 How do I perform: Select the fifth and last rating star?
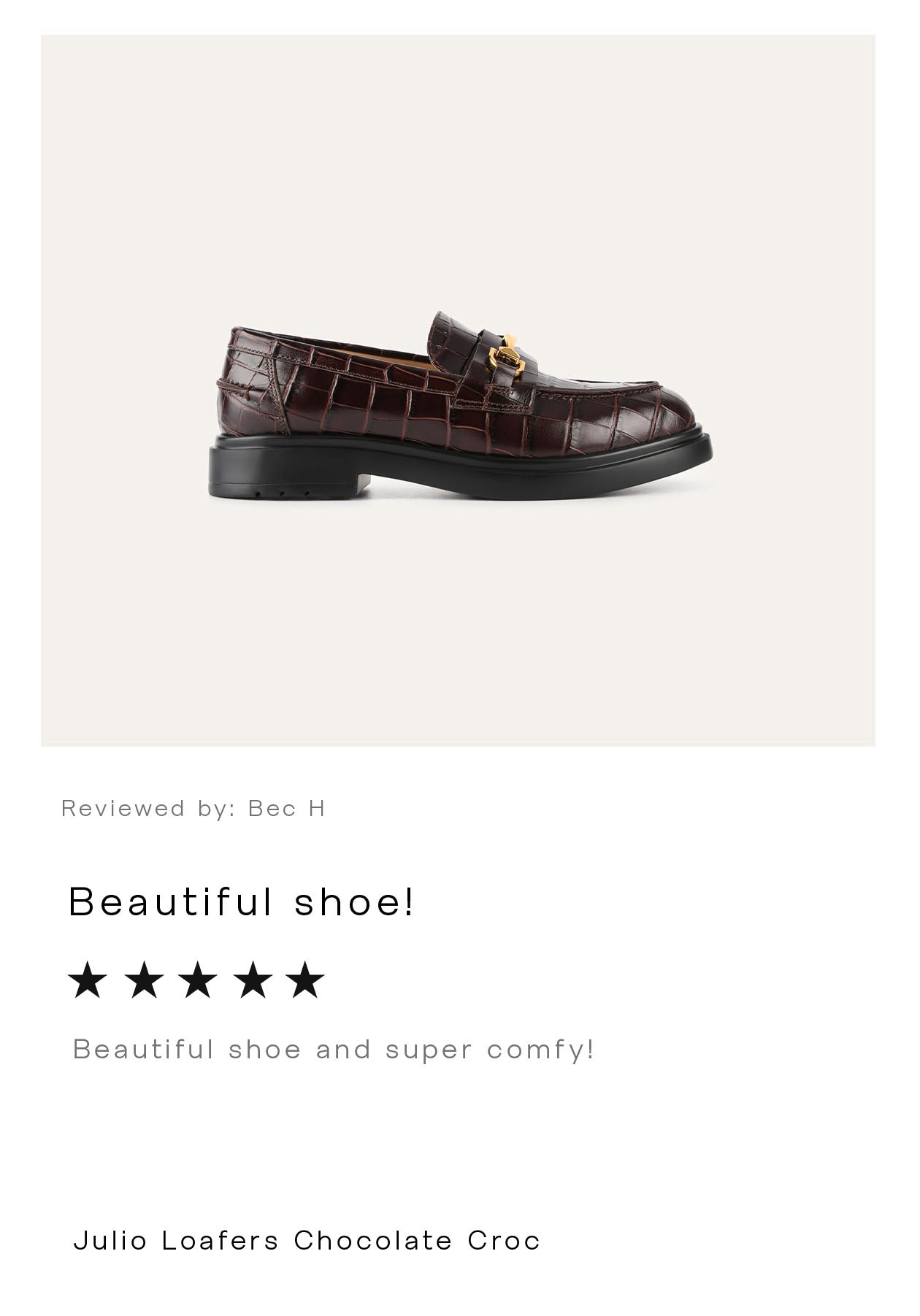coord(305,980)
